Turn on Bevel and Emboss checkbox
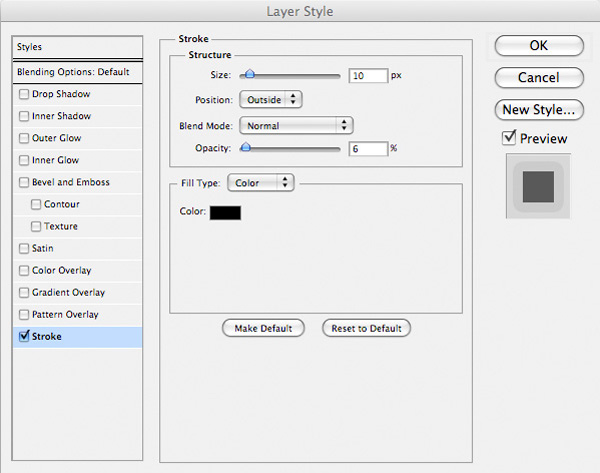 click(24, 182)
